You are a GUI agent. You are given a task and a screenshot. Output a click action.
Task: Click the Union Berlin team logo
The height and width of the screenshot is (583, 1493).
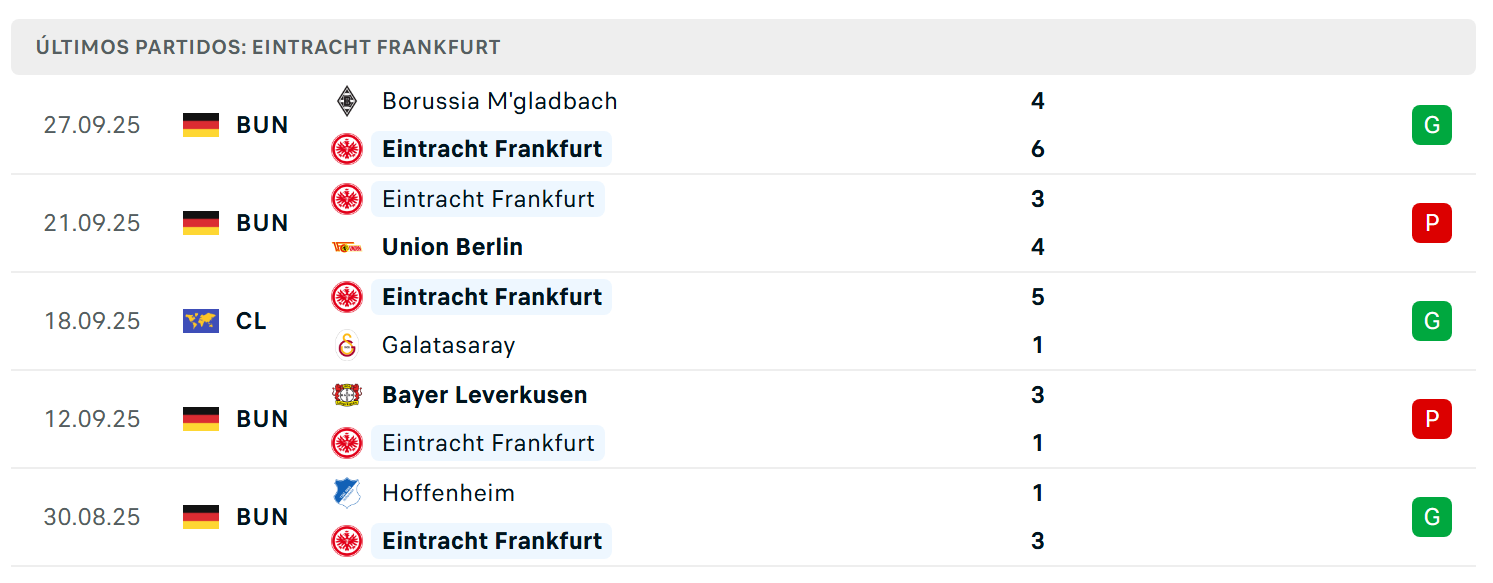click(347, 247)
